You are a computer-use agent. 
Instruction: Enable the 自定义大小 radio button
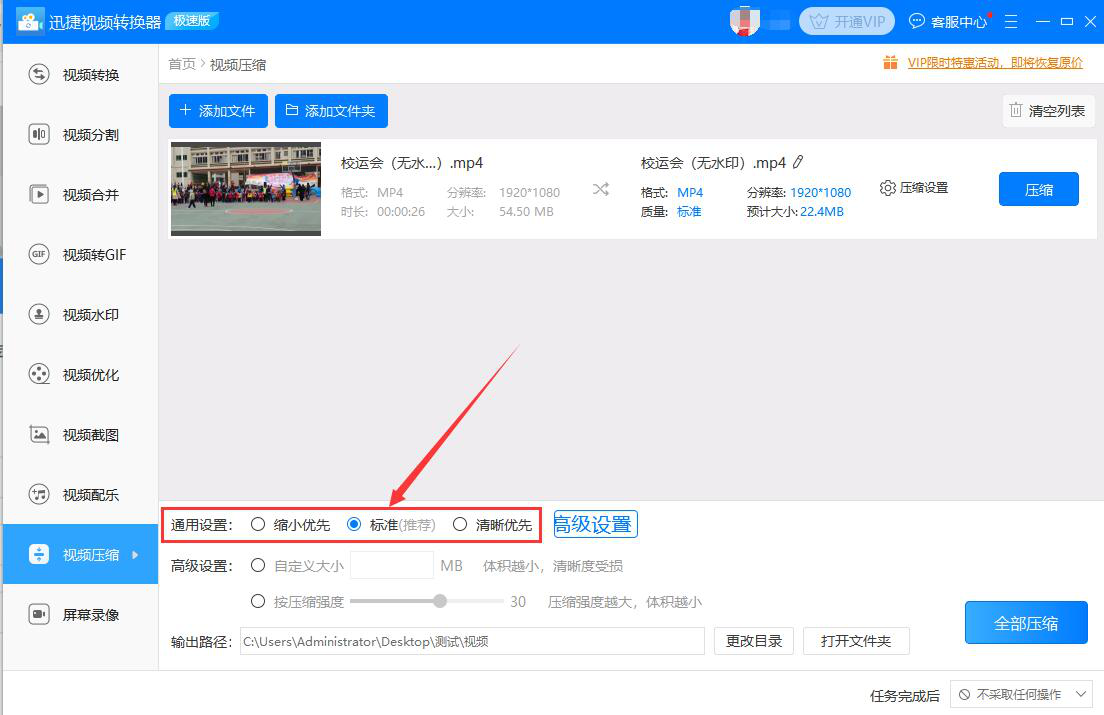(x=258, y=566)
